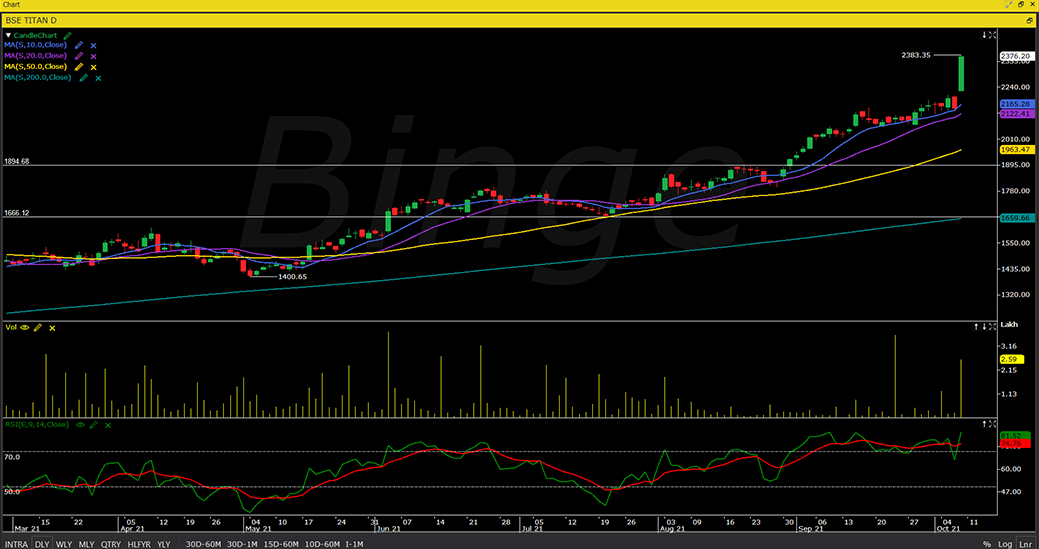Screen dimensions: 1039x549
Task: Click the CandleChart legend label
Action: tap(36, 35)
